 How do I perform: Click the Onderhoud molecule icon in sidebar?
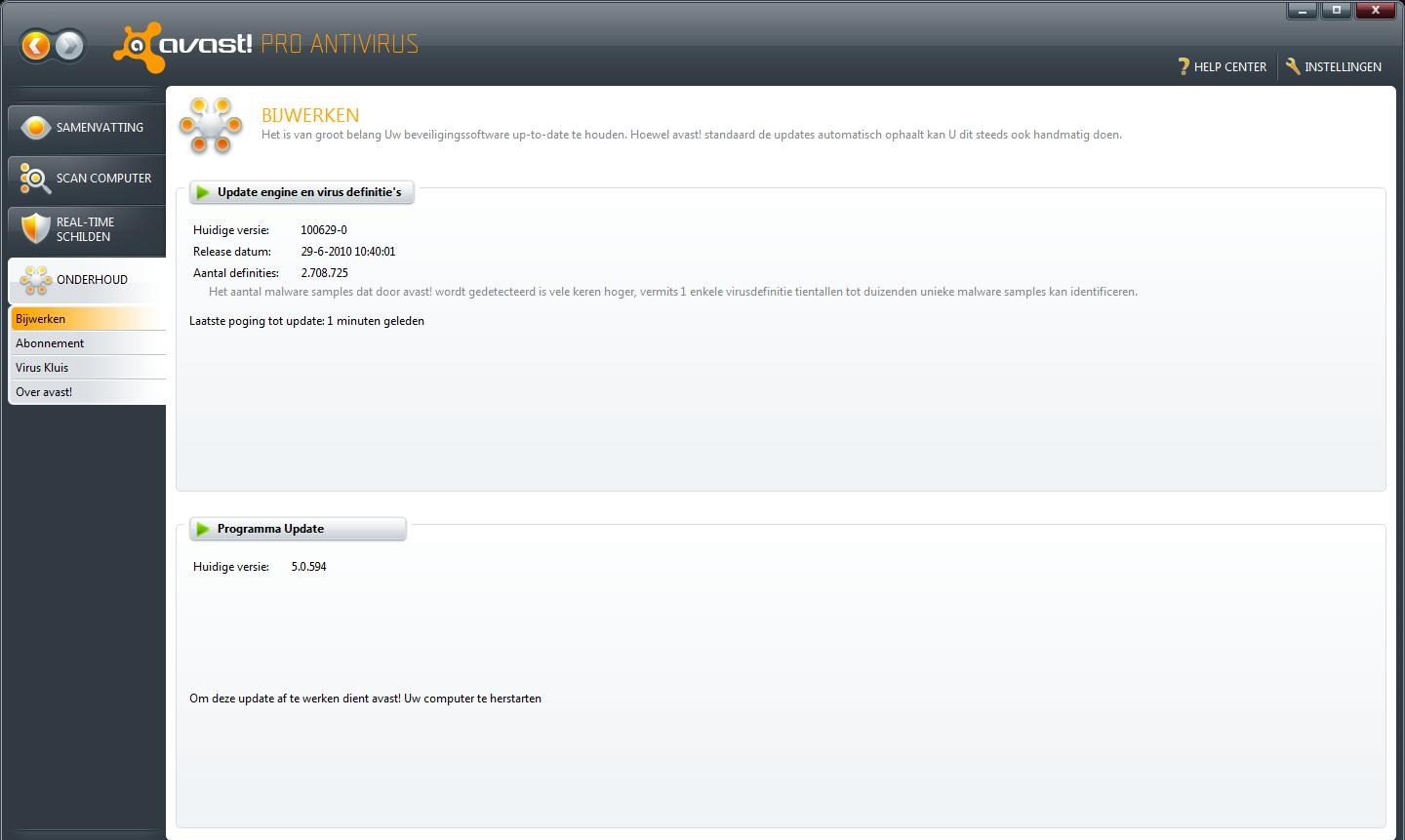coord(35,280)
